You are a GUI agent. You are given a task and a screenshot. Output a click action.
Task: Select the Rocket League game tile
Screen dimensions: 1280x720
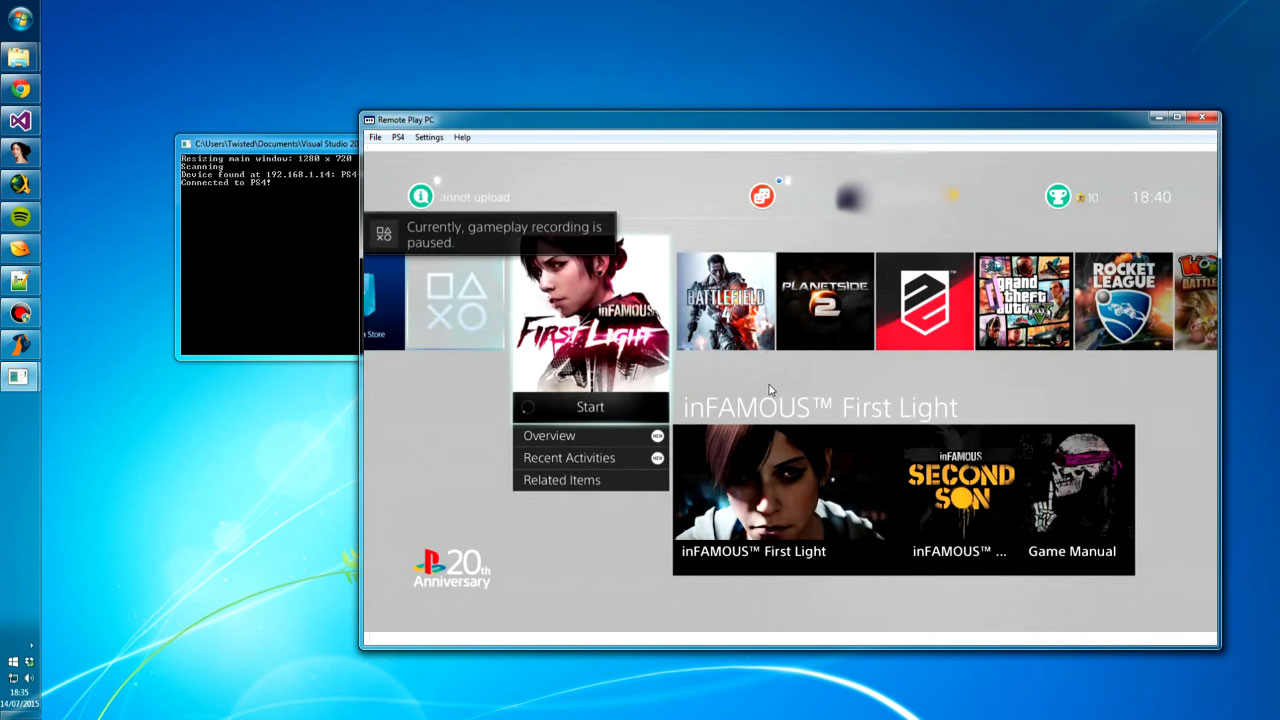click(x=1123, y=301)
